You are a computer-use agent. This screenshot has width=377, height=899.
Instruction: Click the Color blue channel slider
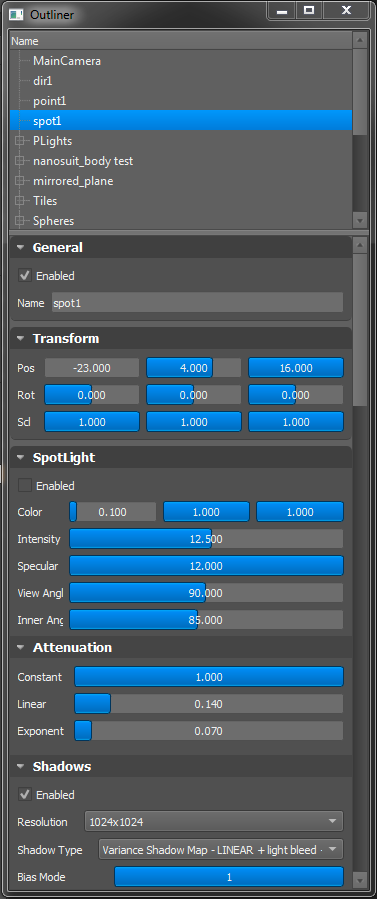point(300,512)
